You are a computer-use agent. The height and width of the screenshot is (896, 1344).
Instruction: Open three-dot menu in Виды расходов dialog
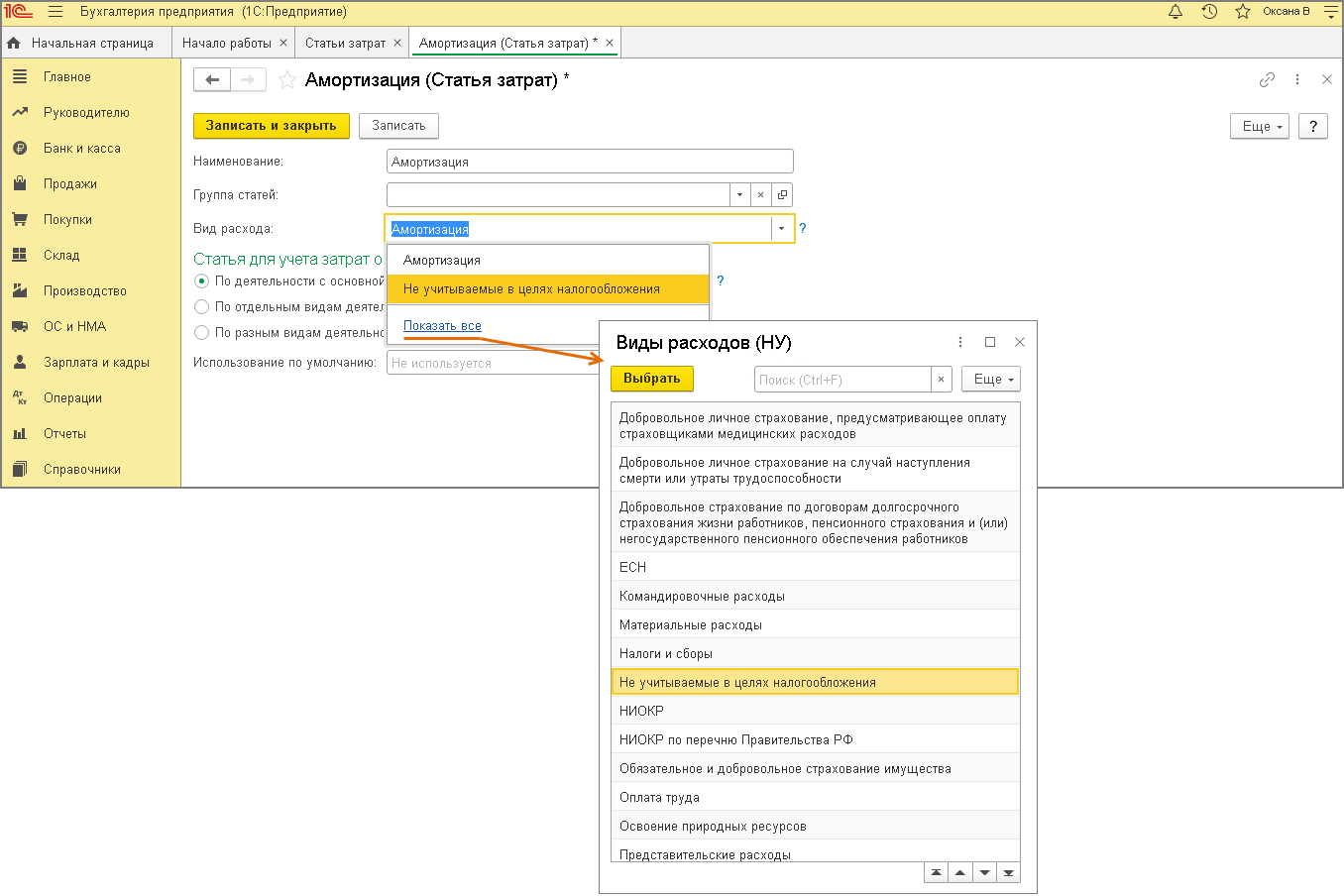coord(960,342)
